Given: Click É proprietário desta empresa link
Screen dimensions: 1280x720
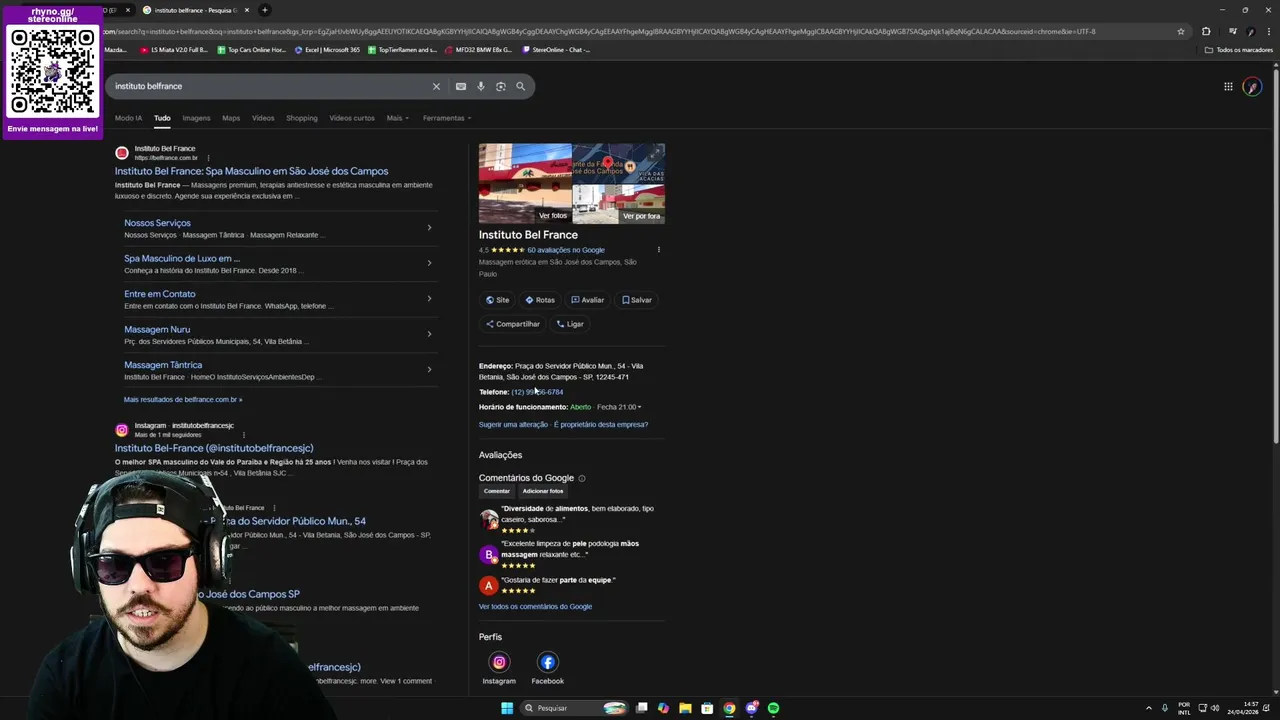Looking at the screenshot, I should (x=601, y=425).
